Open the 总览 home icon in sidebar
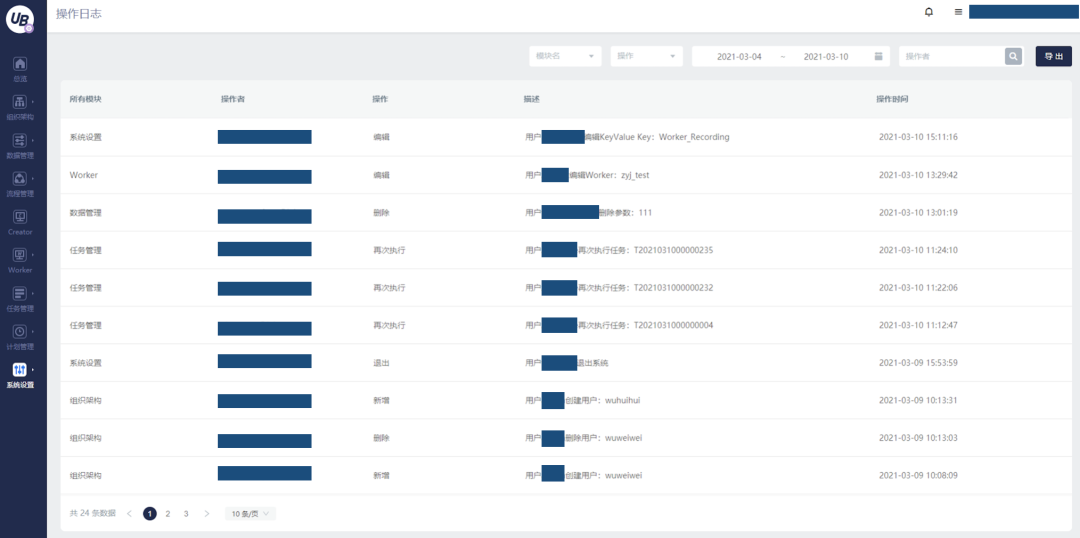 pos(21,64)
